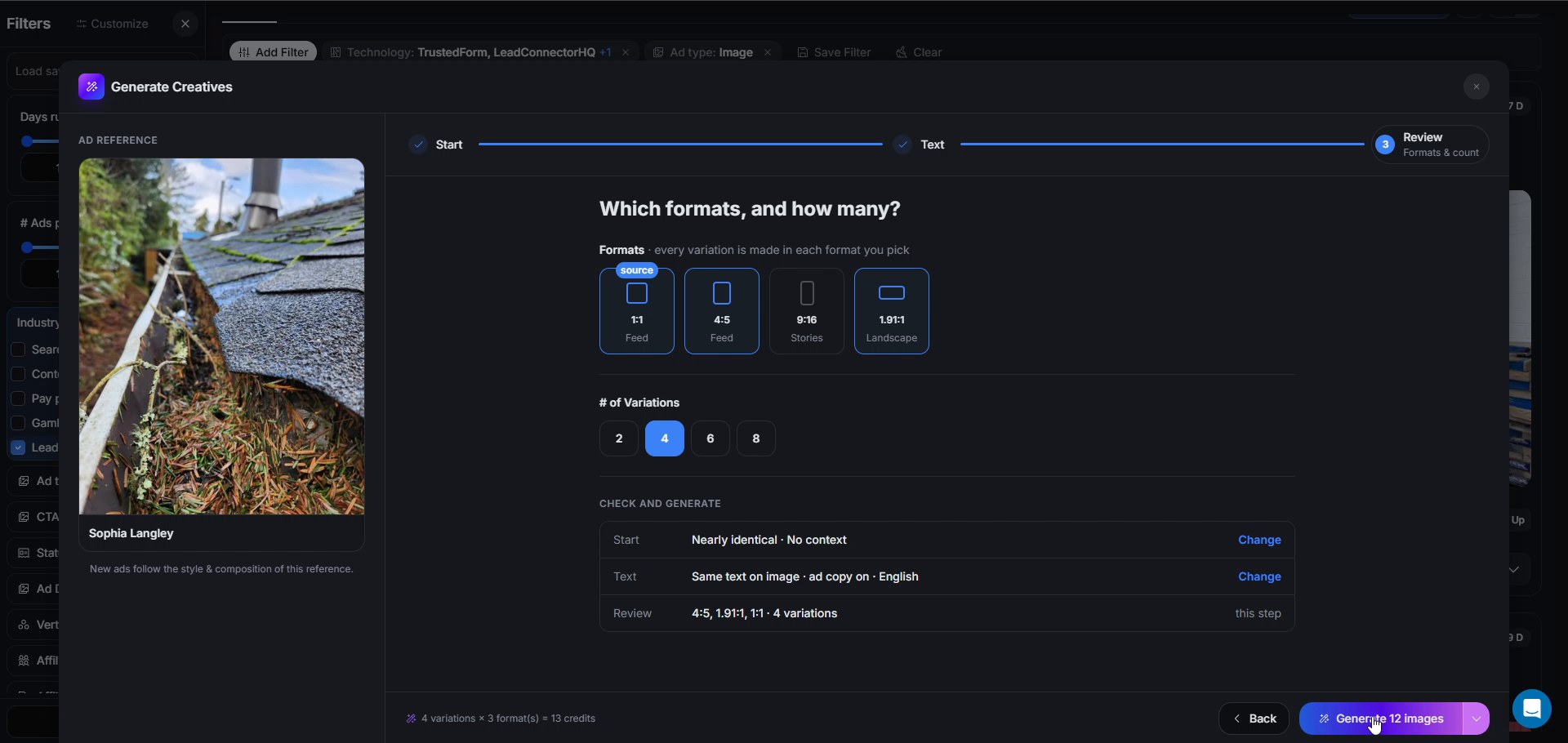Choose 2 variations

619,438
